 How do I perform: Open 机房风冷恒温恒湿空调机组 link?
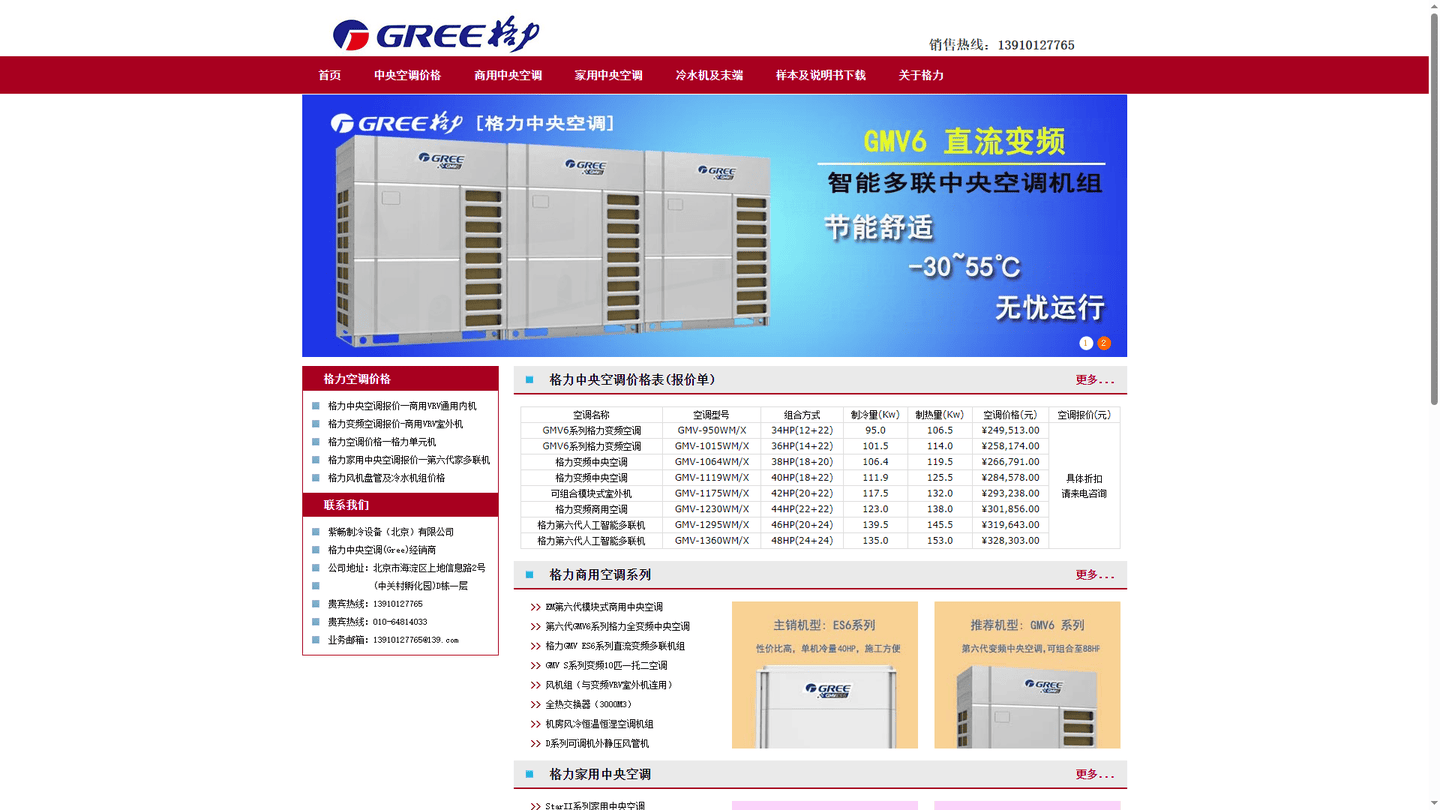599,724
